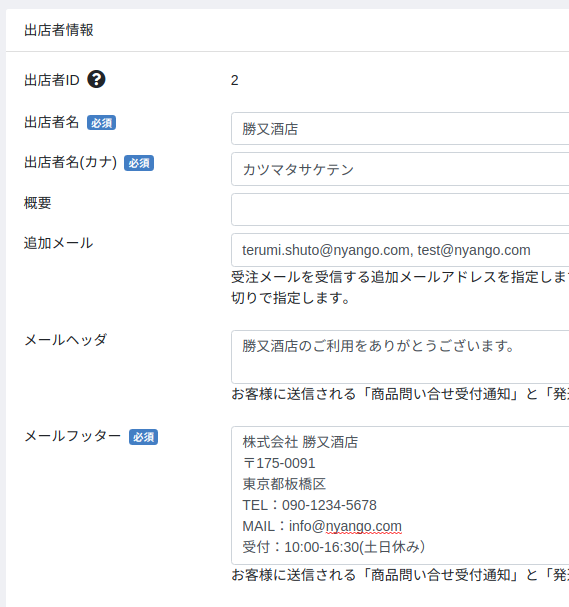The width and height of the screenshot is (569, 607).
Task: Click the underlined nyango.com in the MAIL line
Action: pyautogui.click(x=363, y=526)
